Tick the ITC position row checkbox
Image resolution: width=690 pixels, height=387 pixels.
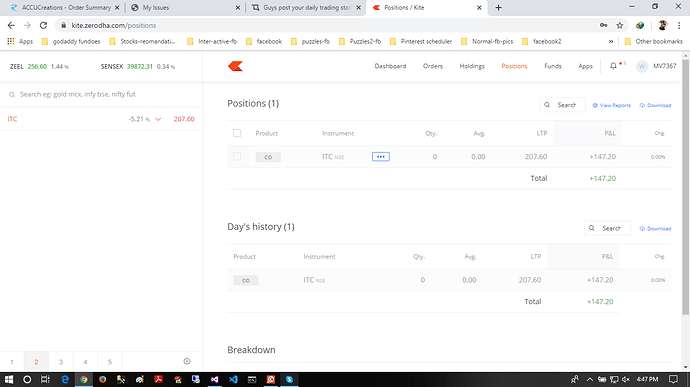(237, 157)
